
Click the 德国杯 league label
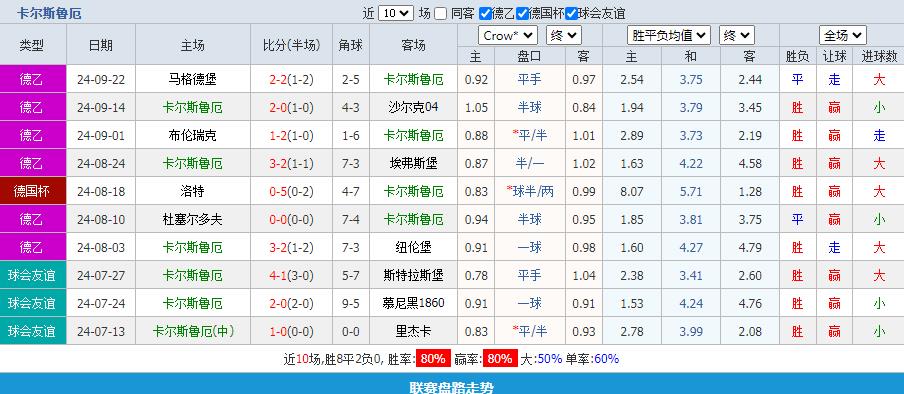tap(33, 192)
